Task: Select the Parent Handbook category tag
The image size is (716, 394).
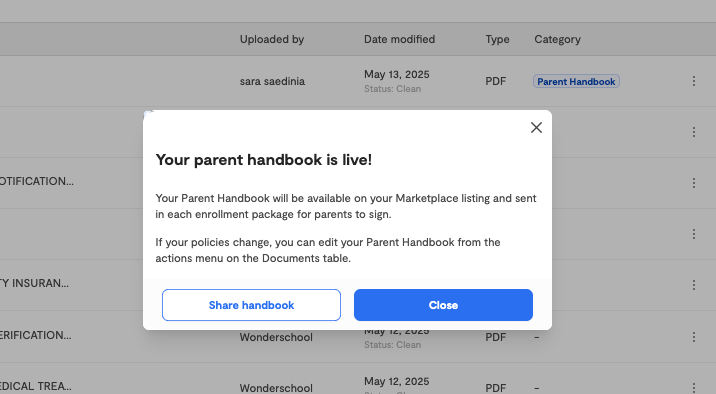Action: (576, 81)
